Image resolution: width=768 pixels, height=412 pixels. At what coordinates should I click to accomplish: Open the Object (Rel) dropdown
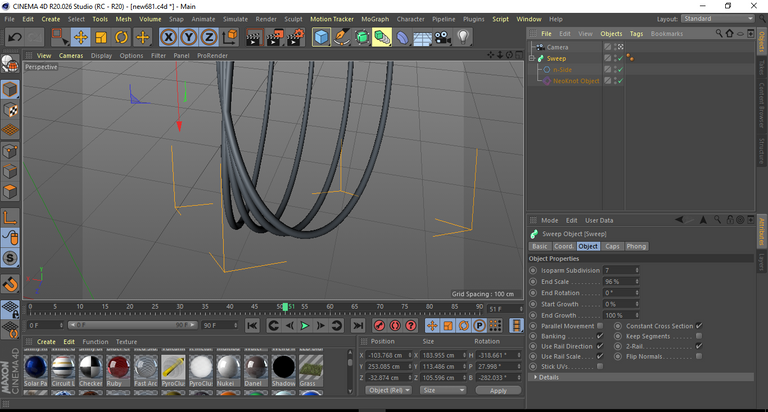point(389,390)
